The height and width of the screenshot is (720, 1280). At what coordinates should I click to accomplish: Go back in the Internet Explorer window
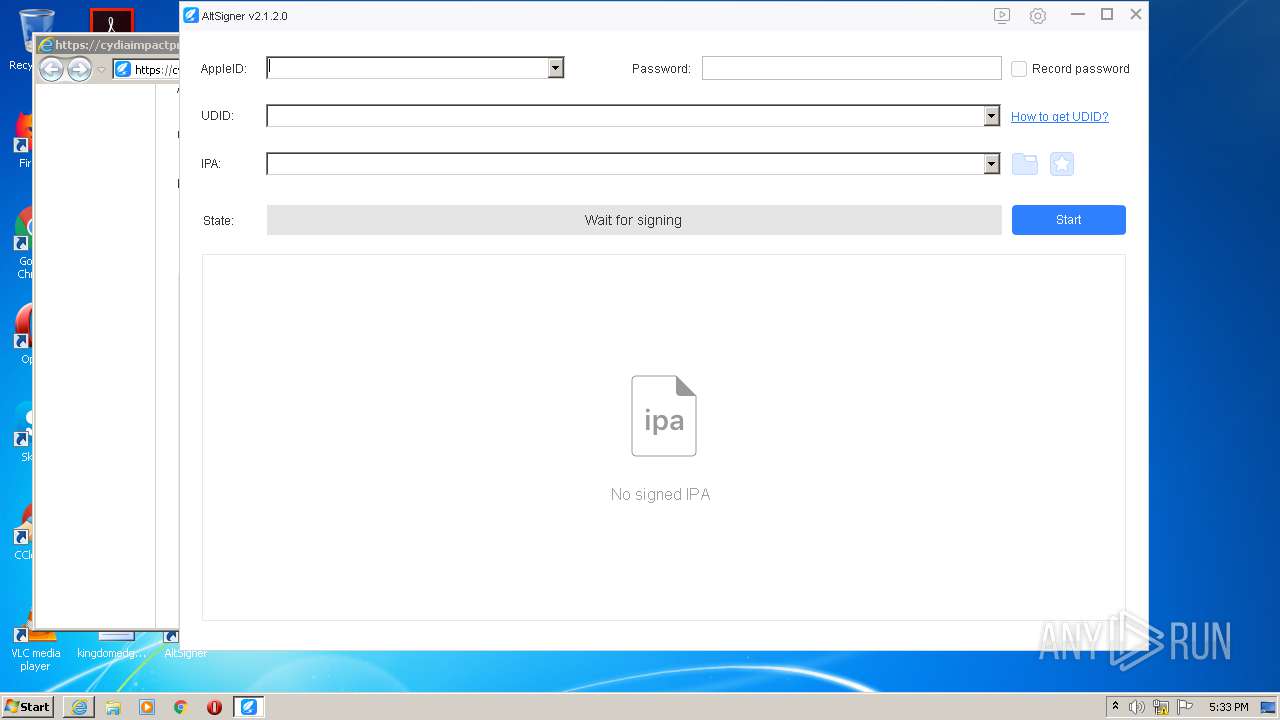click(x=51, y=69)
